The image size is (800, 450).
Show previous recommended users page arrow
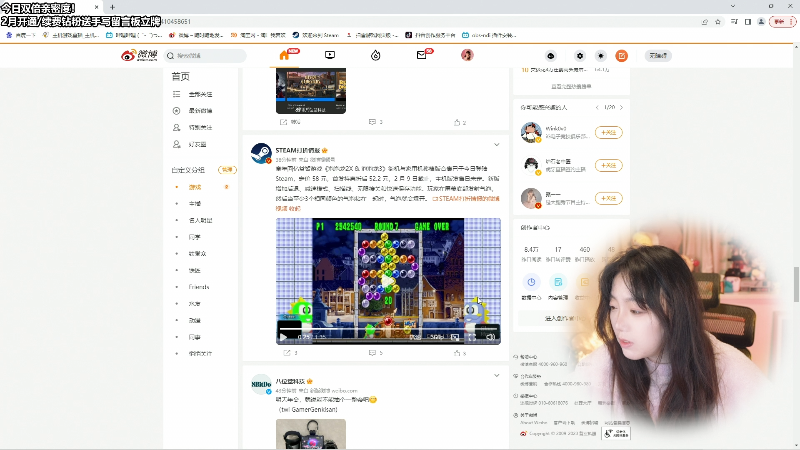click(x=597, y=108)
